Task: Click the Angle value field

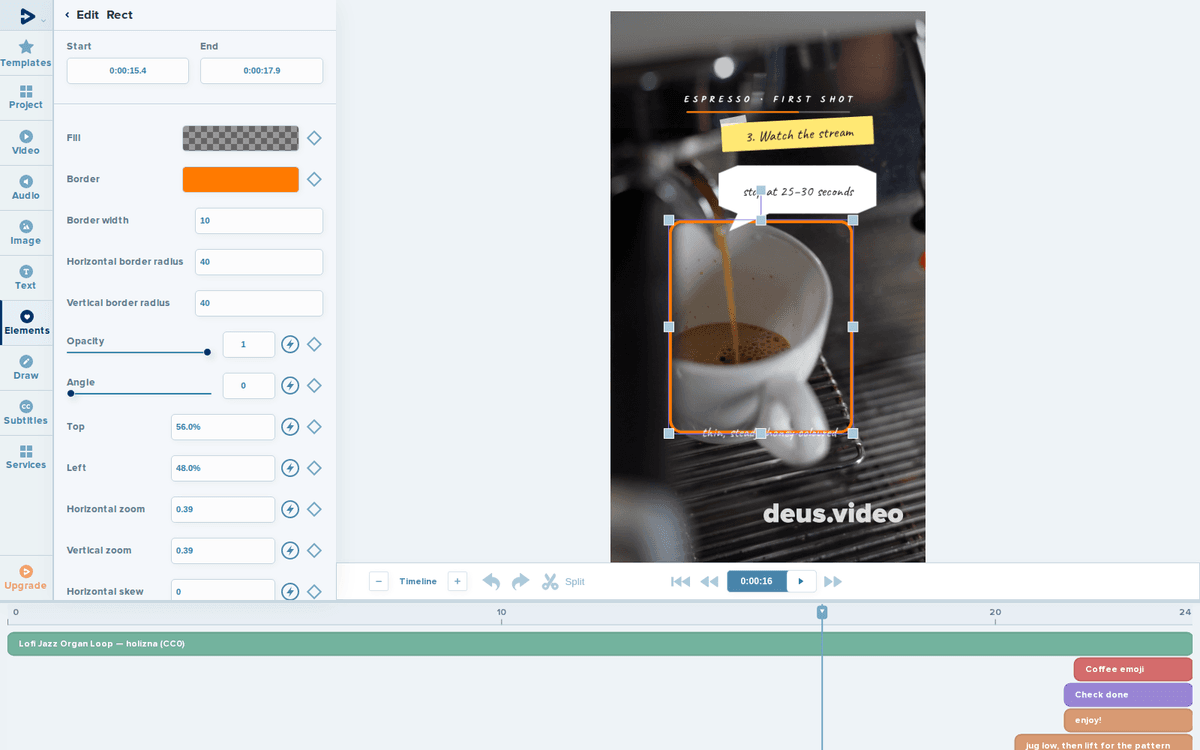Action: [x=248, y=385]
